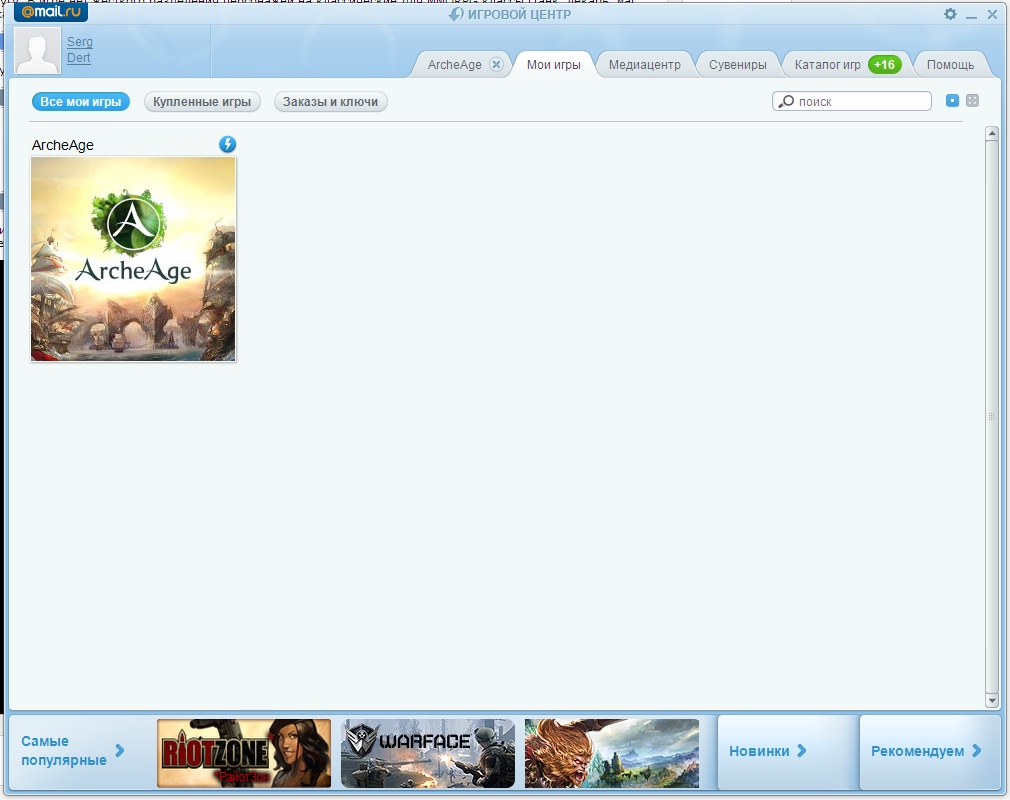
Task: Open the Помощь tab
Action: [x=950, y=64]
